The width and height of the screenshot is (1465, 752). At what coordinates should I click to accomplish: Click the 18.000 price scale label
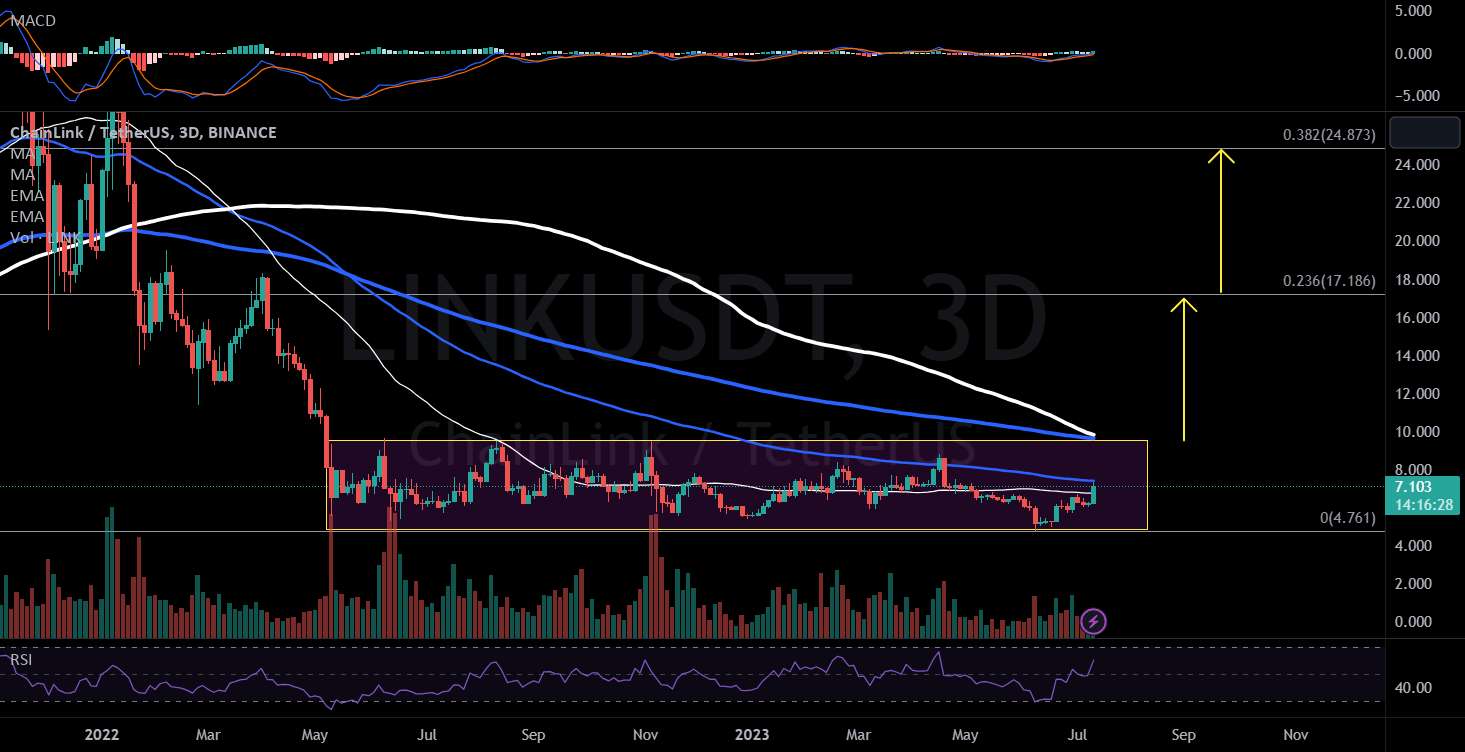(1415, 279)
